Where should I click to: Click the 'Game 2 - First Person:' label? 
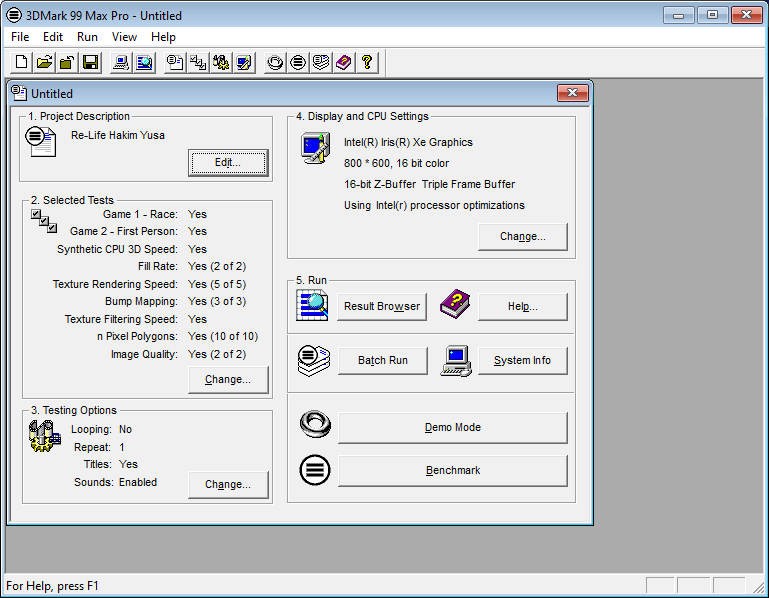[124, 232]
